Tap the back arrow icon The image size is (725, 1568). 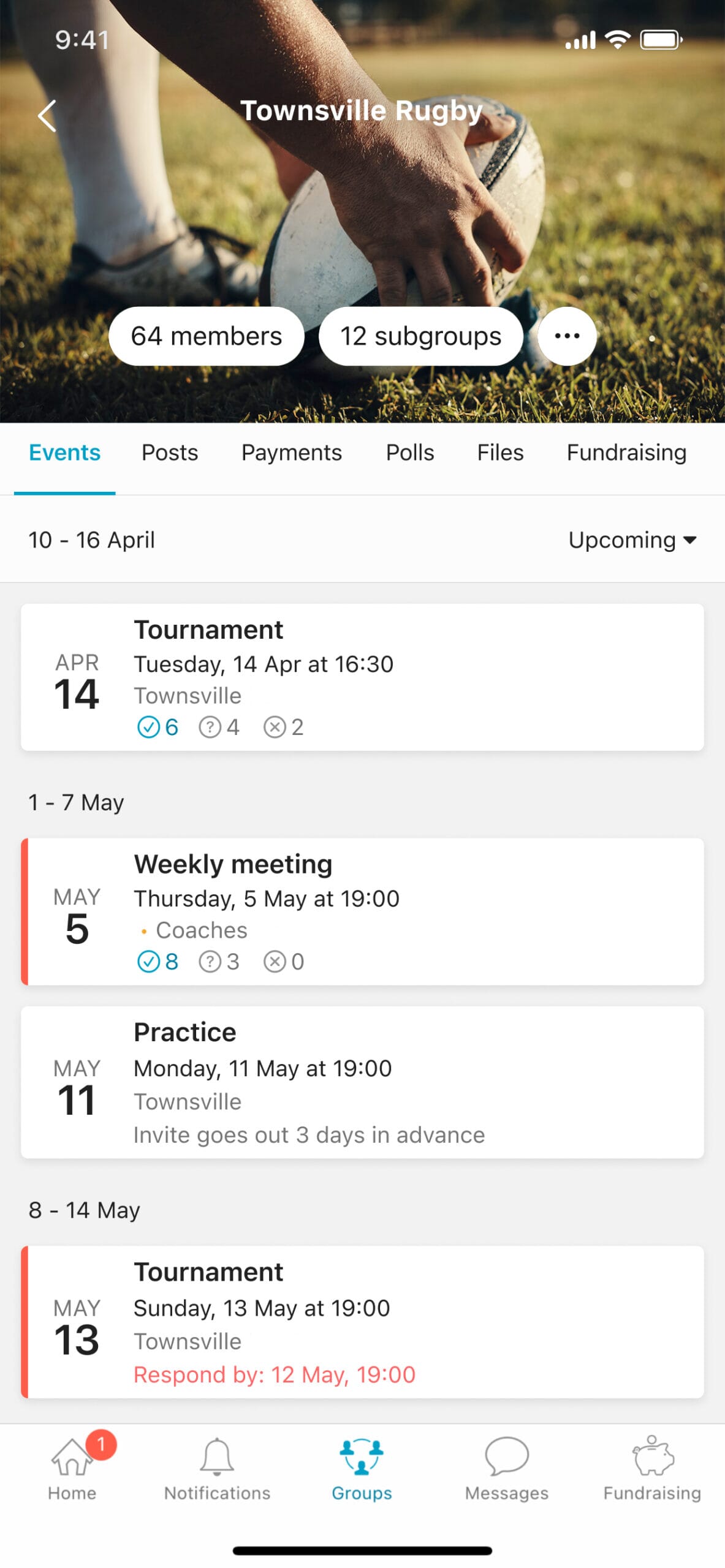47,116
